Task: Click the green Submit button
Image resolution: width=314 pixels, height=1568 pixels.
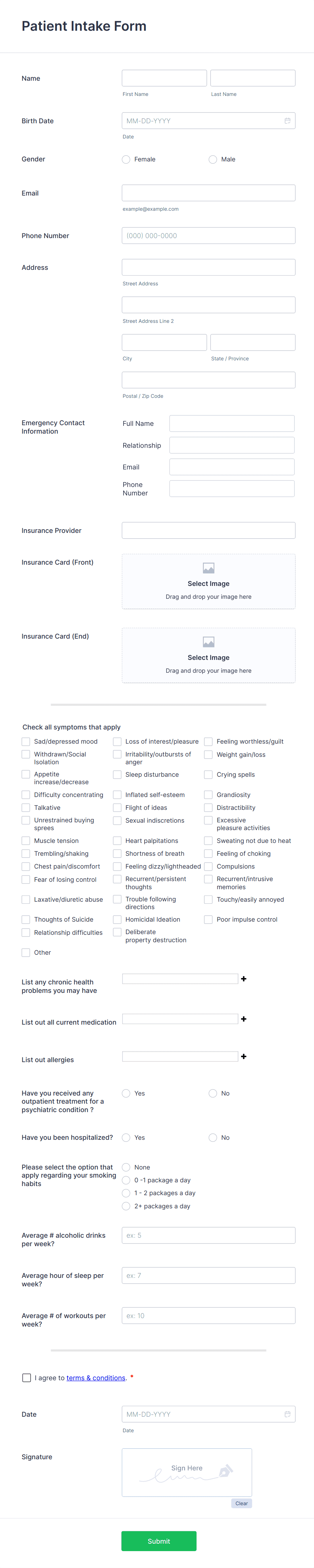Action: (159, 1541)
